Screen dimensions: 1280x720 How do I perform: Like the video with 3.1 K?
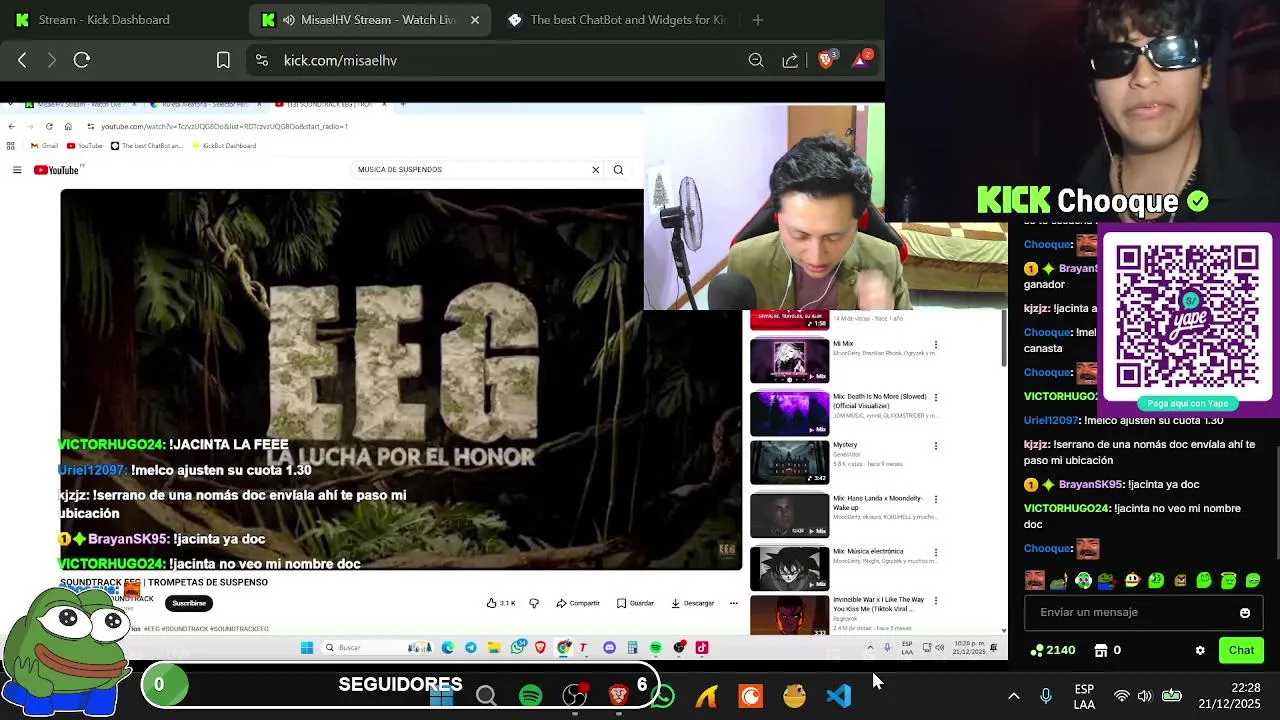tap(501, 603)
